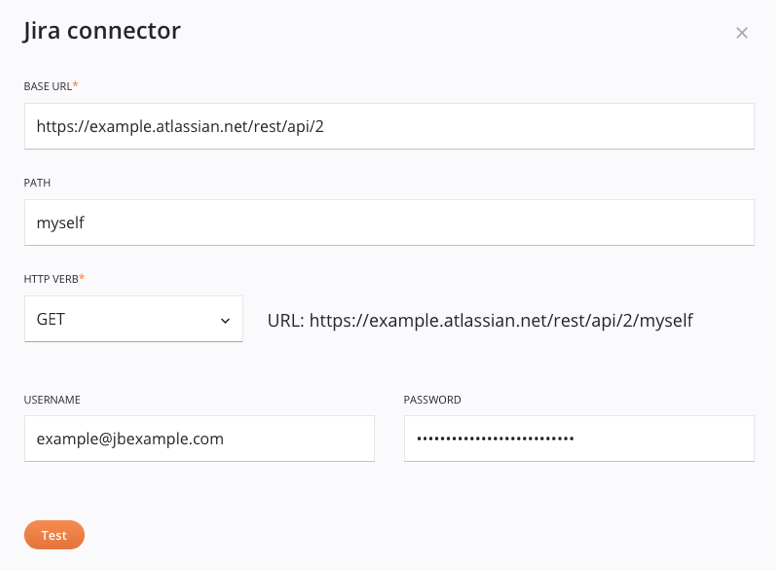
Task: Click the Jira connector dialog title
Action: 102,31
